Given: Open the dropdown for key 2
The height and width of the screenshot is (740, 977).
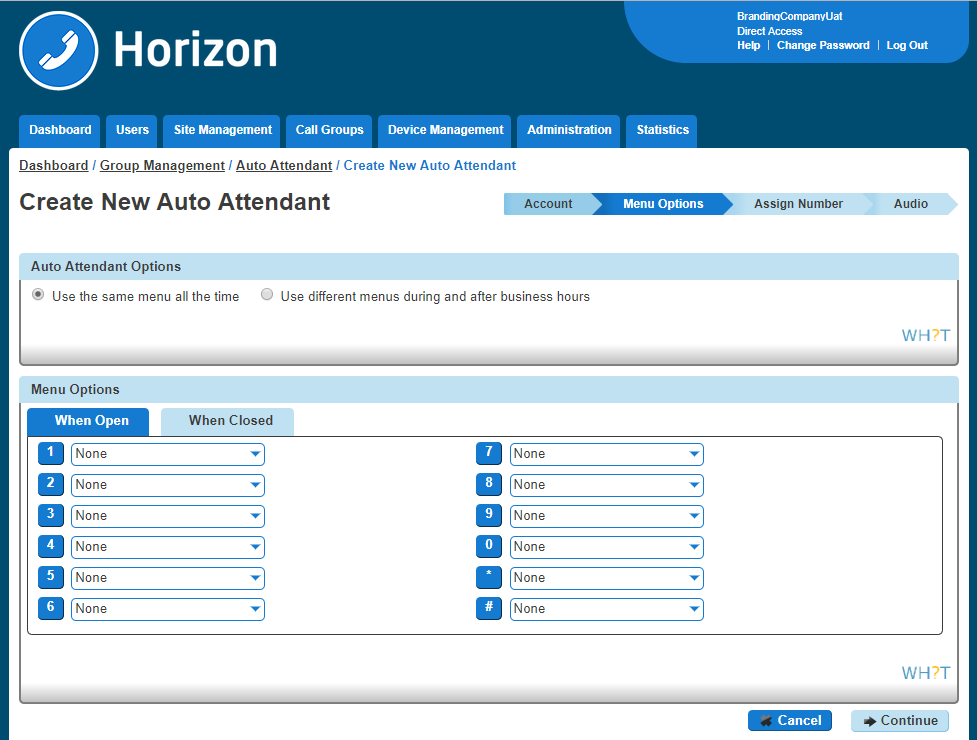Looking at the screenshot, I should coord(168,485).
